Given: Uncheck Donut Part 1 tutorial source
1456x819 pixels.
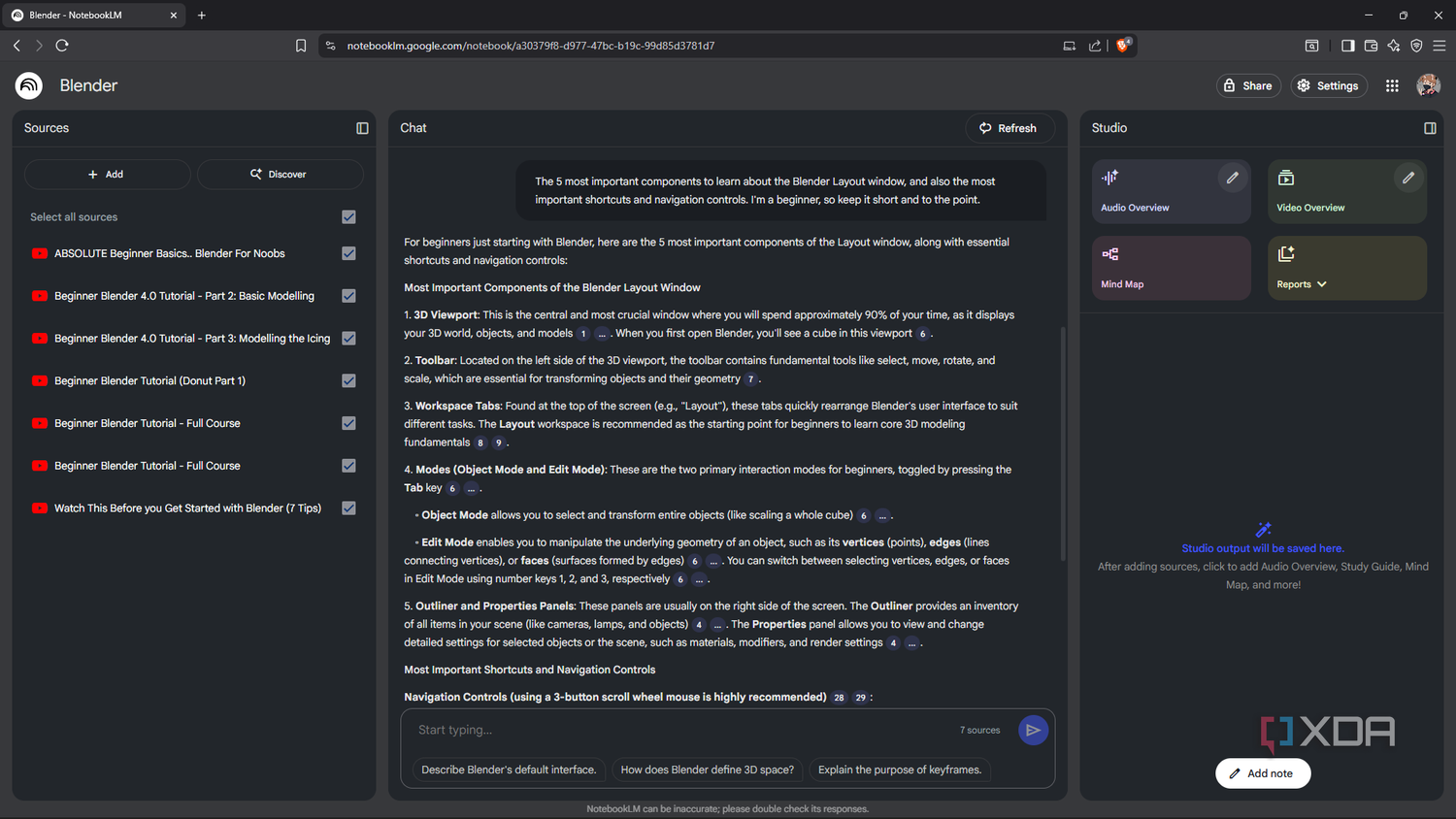Looking at the screenshot, I should (348, 380).
